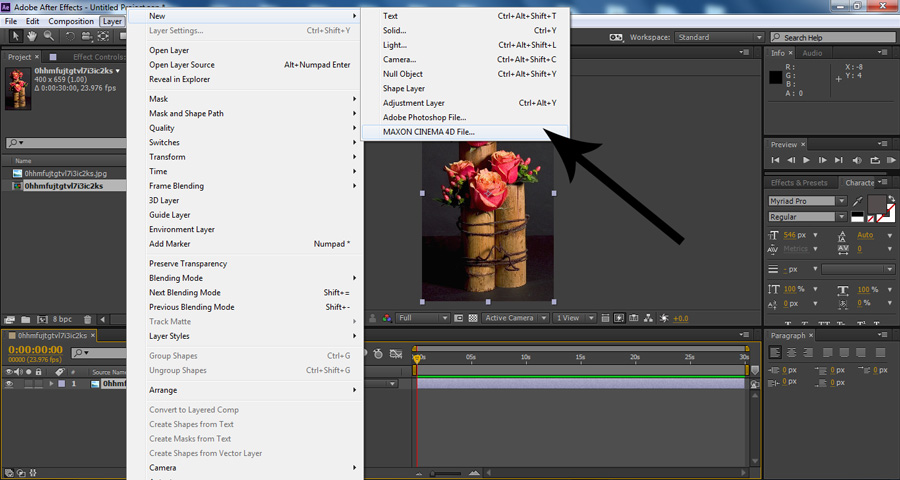Open the Timeline button in viewer footer

click(x=634, y=318)
